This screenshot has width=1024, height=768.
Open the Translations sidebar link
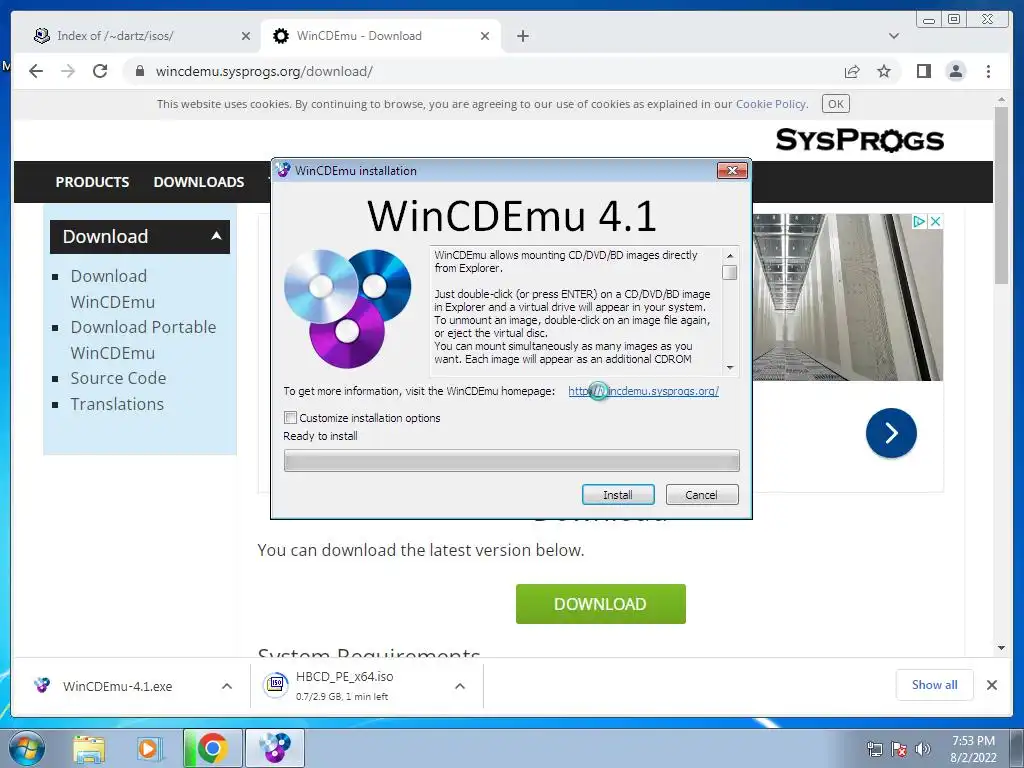coord(117,404)
